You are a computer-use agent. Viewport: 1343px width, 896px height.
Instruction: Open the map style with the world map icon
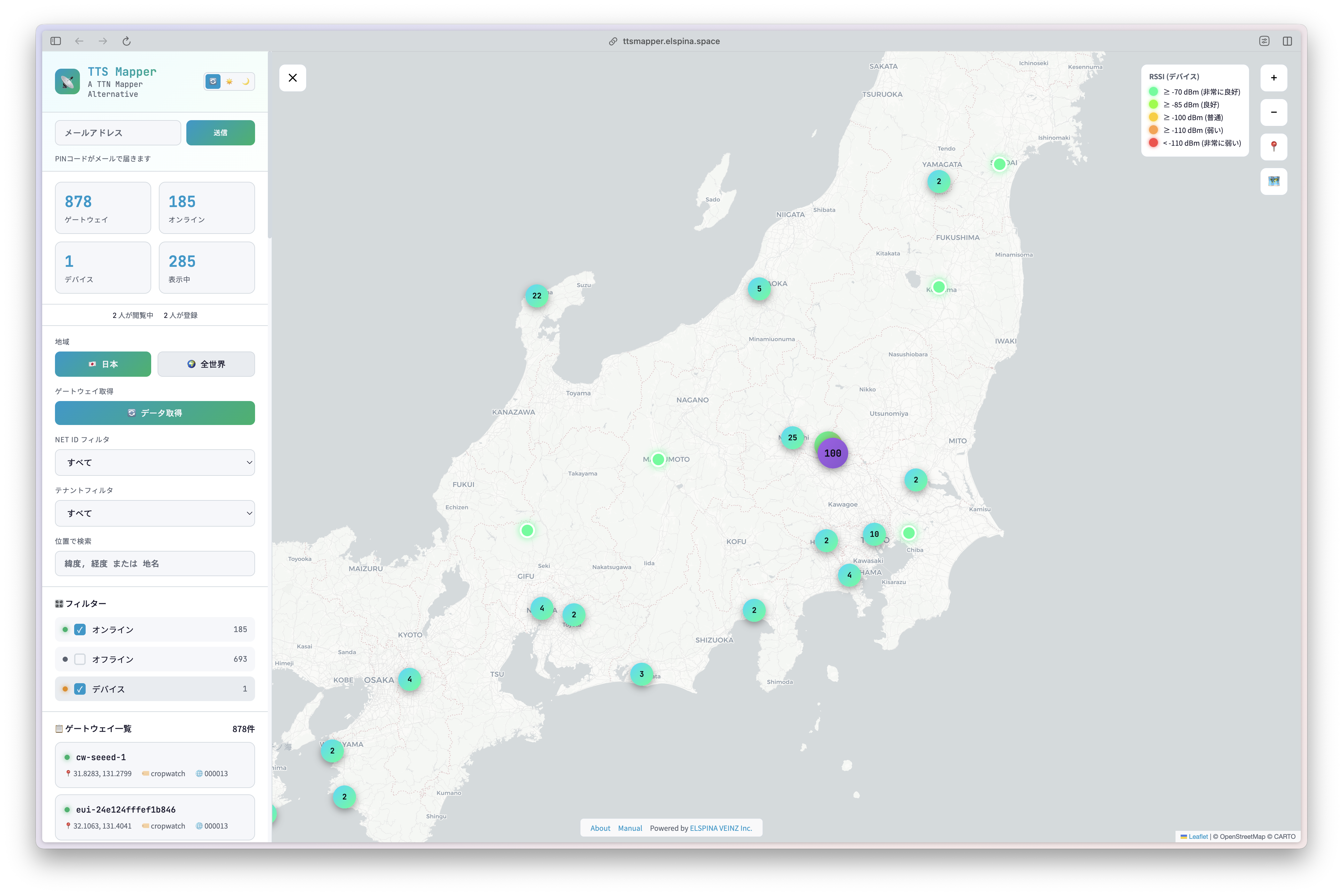(1273, 181)
